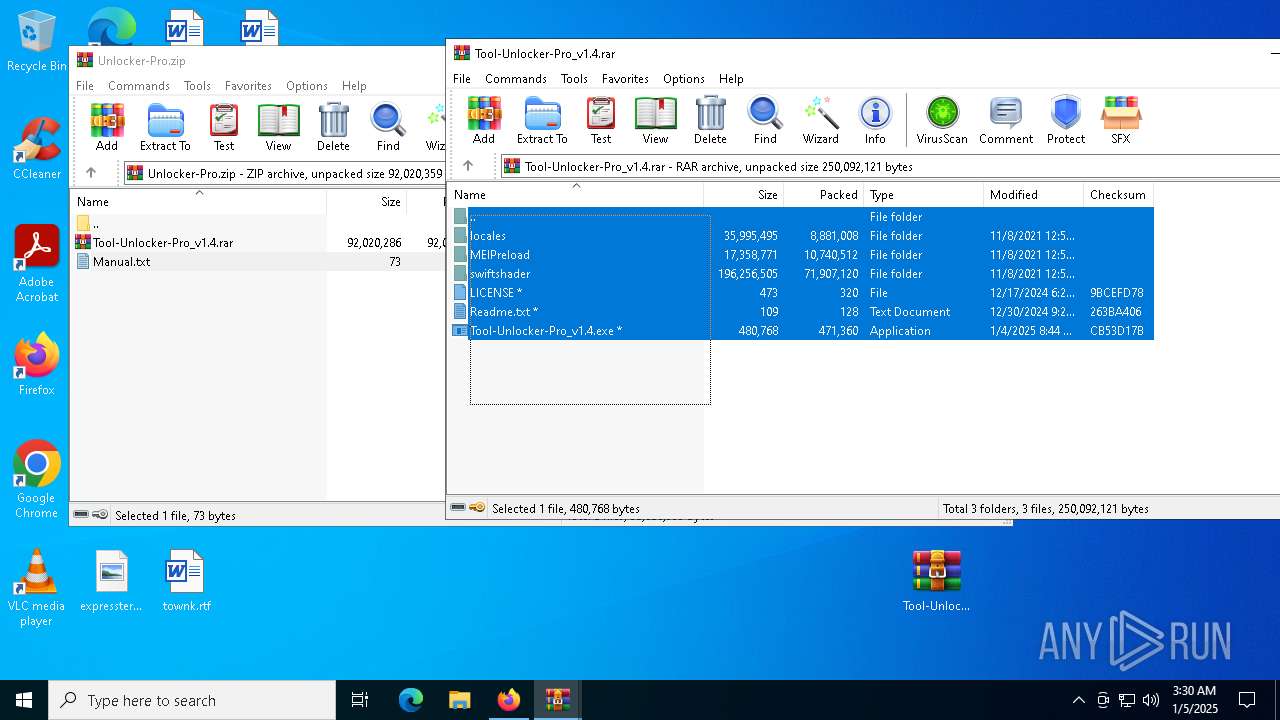Click Find icon in Unlocker-Pro.zip window
Viewport: 1280px width, 720px height.
pos(388,128)
